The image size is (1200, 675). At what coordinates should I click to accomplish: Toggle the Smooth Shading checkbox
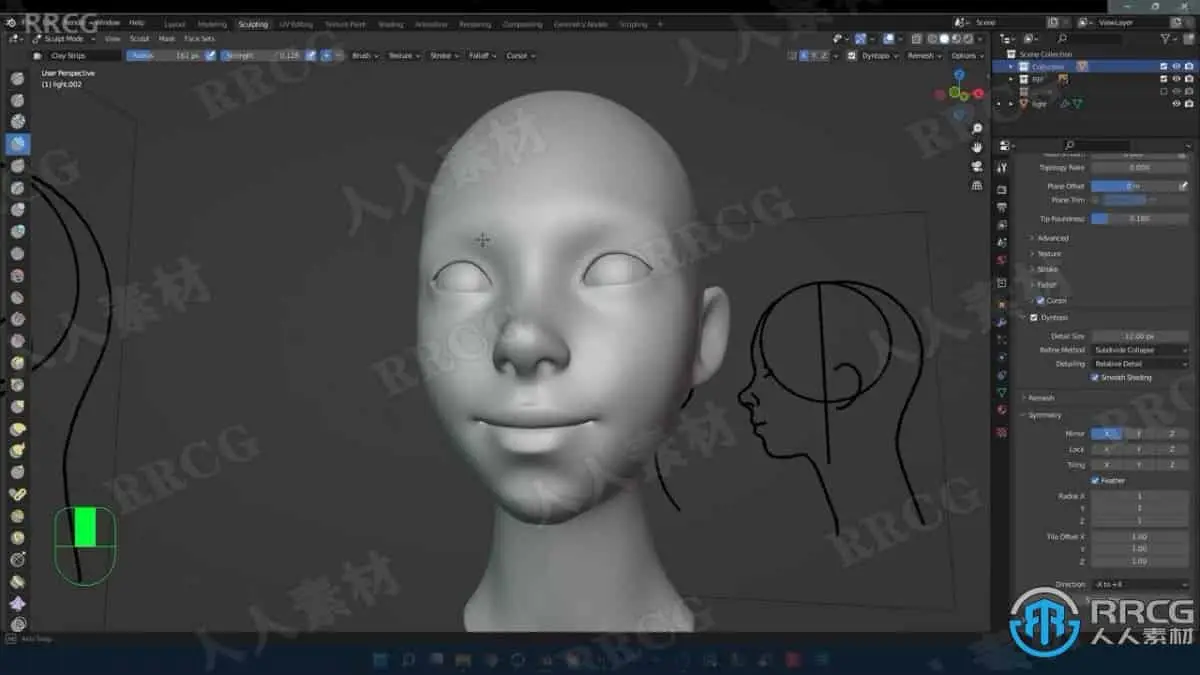pos(1094,377)
